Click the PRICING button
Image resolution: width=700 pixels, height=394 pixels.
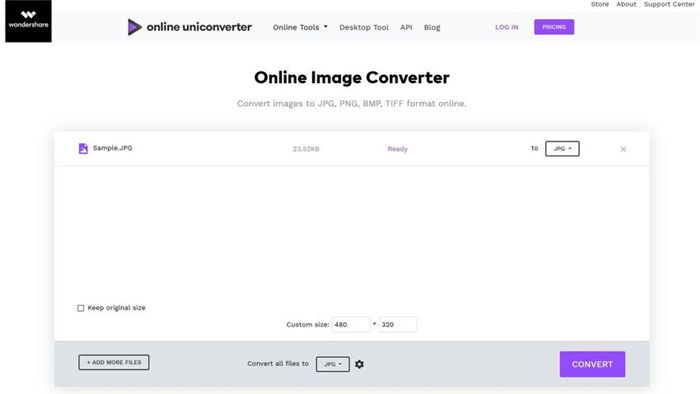click(554, 27)
